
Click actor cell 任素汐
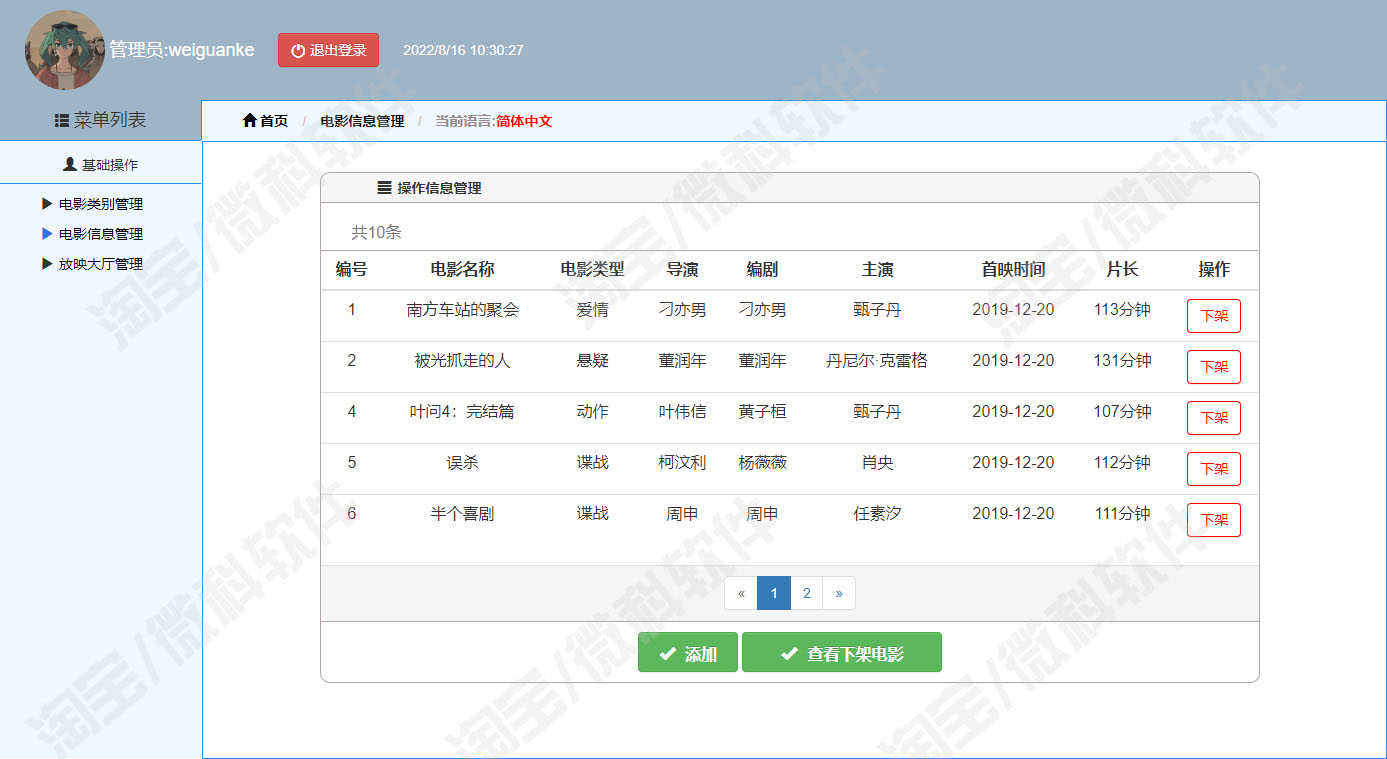click(877, 514)
